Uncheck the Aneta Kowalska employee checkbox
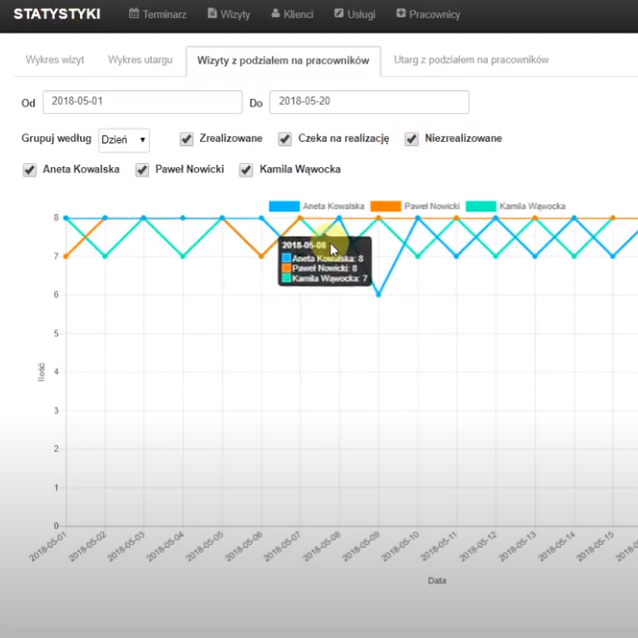This screenshot has width=638, height=638. (29, 170)
